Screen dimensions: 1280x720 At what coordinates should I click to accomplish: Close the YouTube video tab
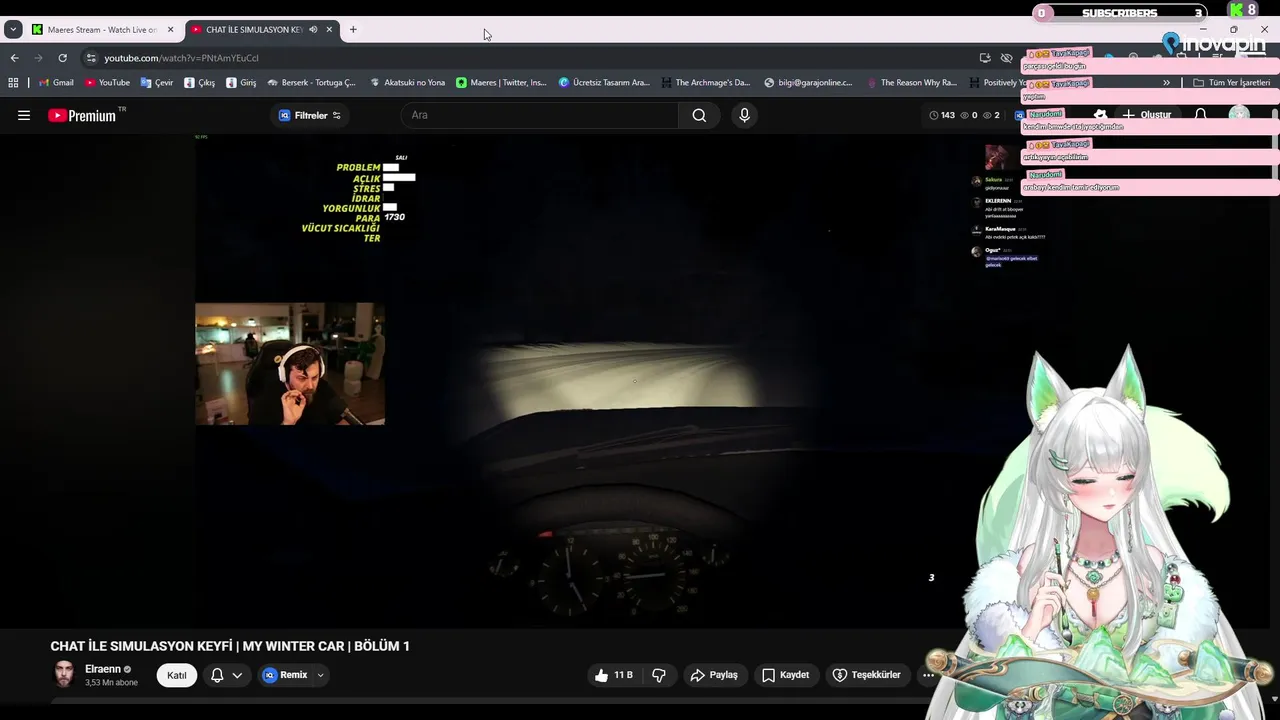click(329, 30)
